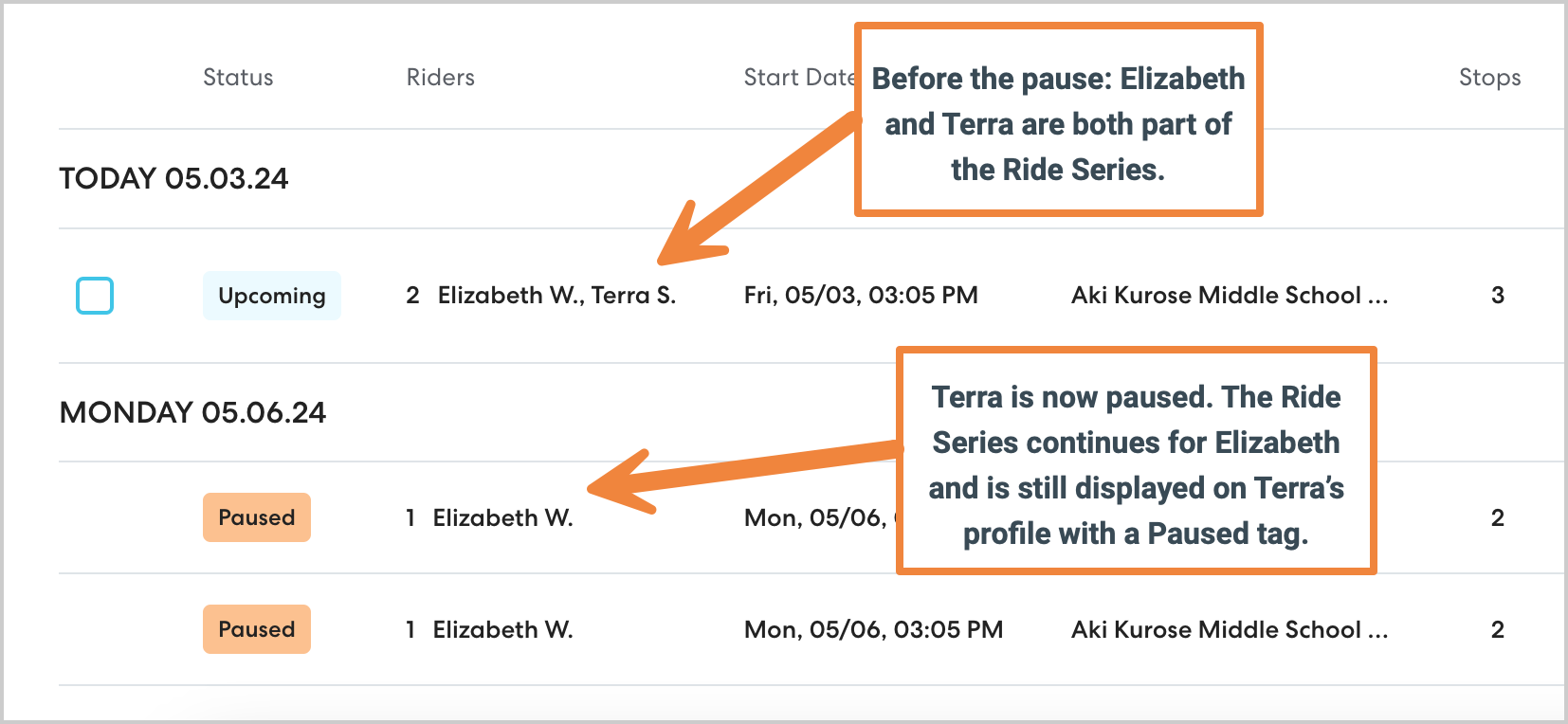
Task: Open Aki Kurose Middle School in last row
Action: pos(1229,629)
